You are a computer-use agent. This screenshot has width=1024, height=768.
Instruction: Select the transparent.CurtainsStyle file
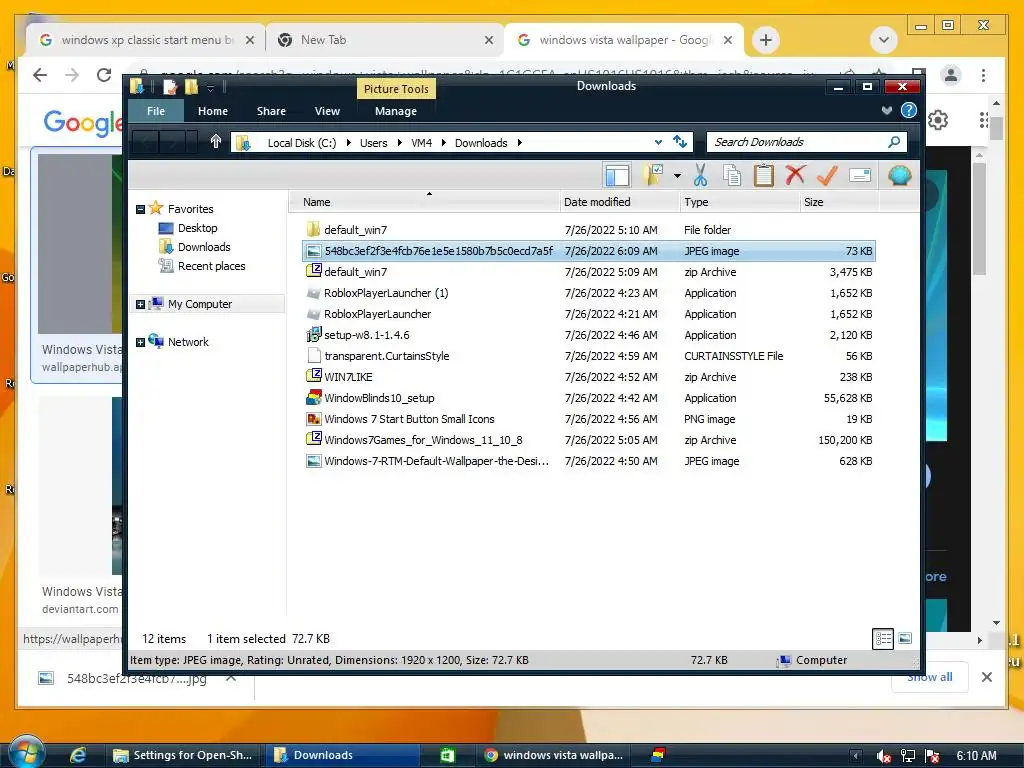coord(588,356)
